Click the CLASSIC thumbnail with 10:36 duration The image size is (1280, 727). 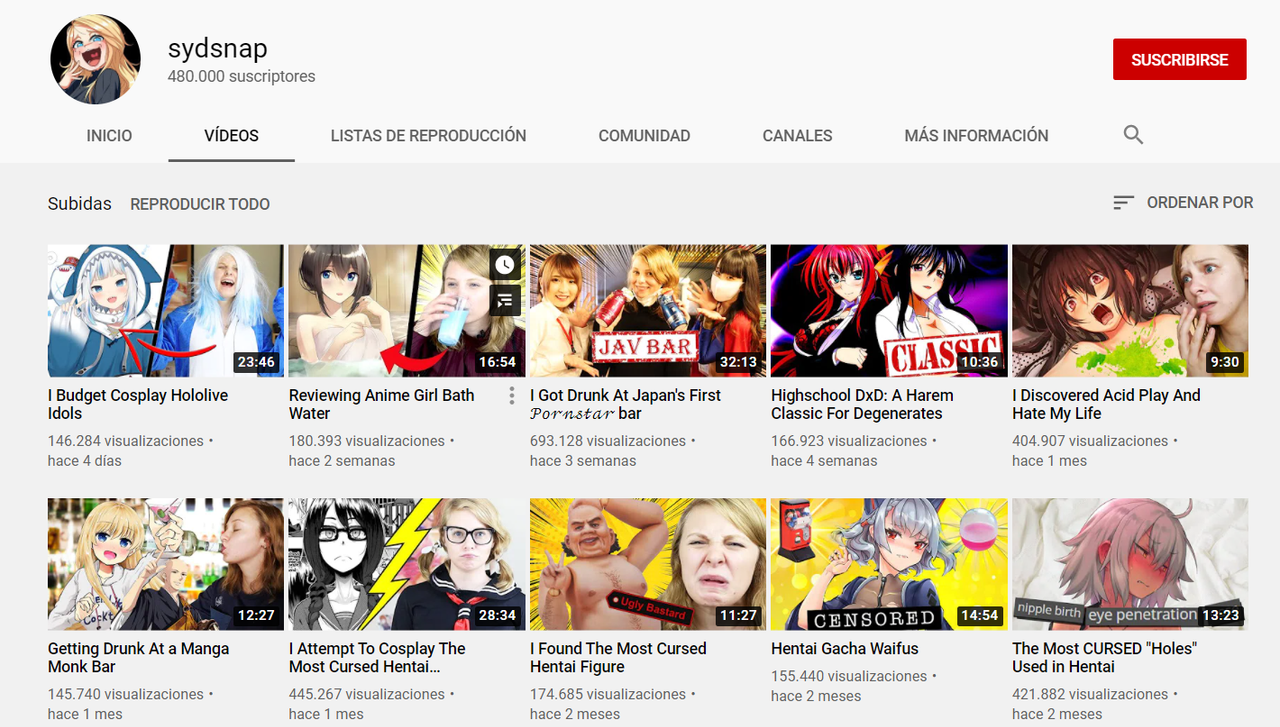pyautogui.click(x=889, y=311)
